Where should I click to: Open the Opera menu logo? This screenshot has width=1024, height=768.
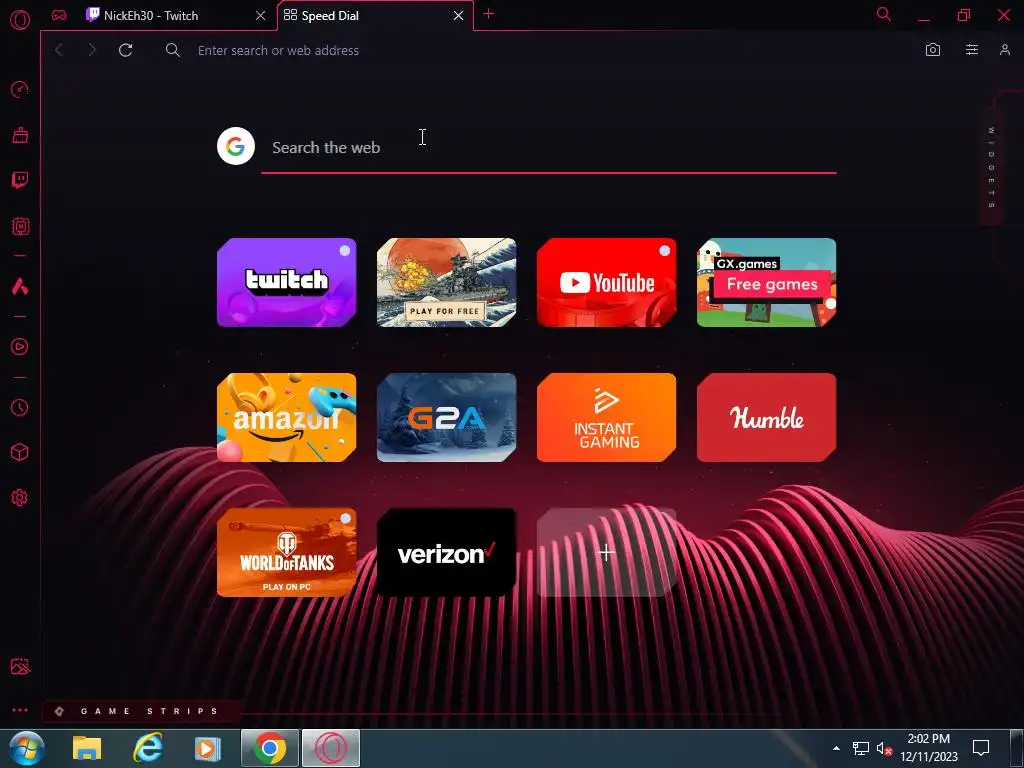pos(20,20)
